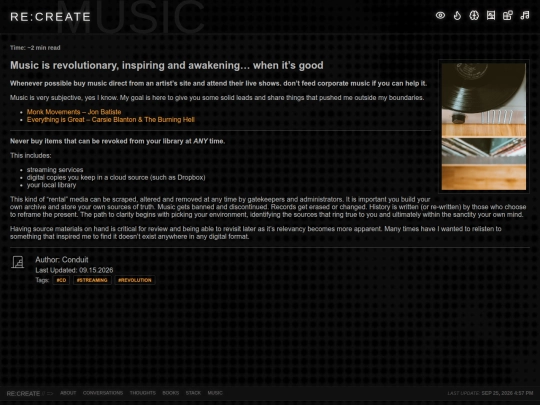
Task: Click 'Last Updated: 09.15.2026' text
Action: click(x=74, y=270)
